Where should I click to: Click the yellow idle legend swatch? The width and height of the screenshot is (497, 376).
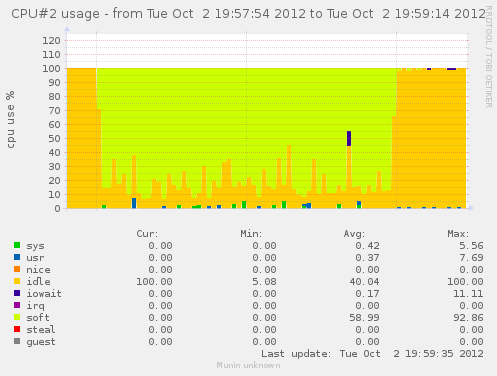[17, 281]
